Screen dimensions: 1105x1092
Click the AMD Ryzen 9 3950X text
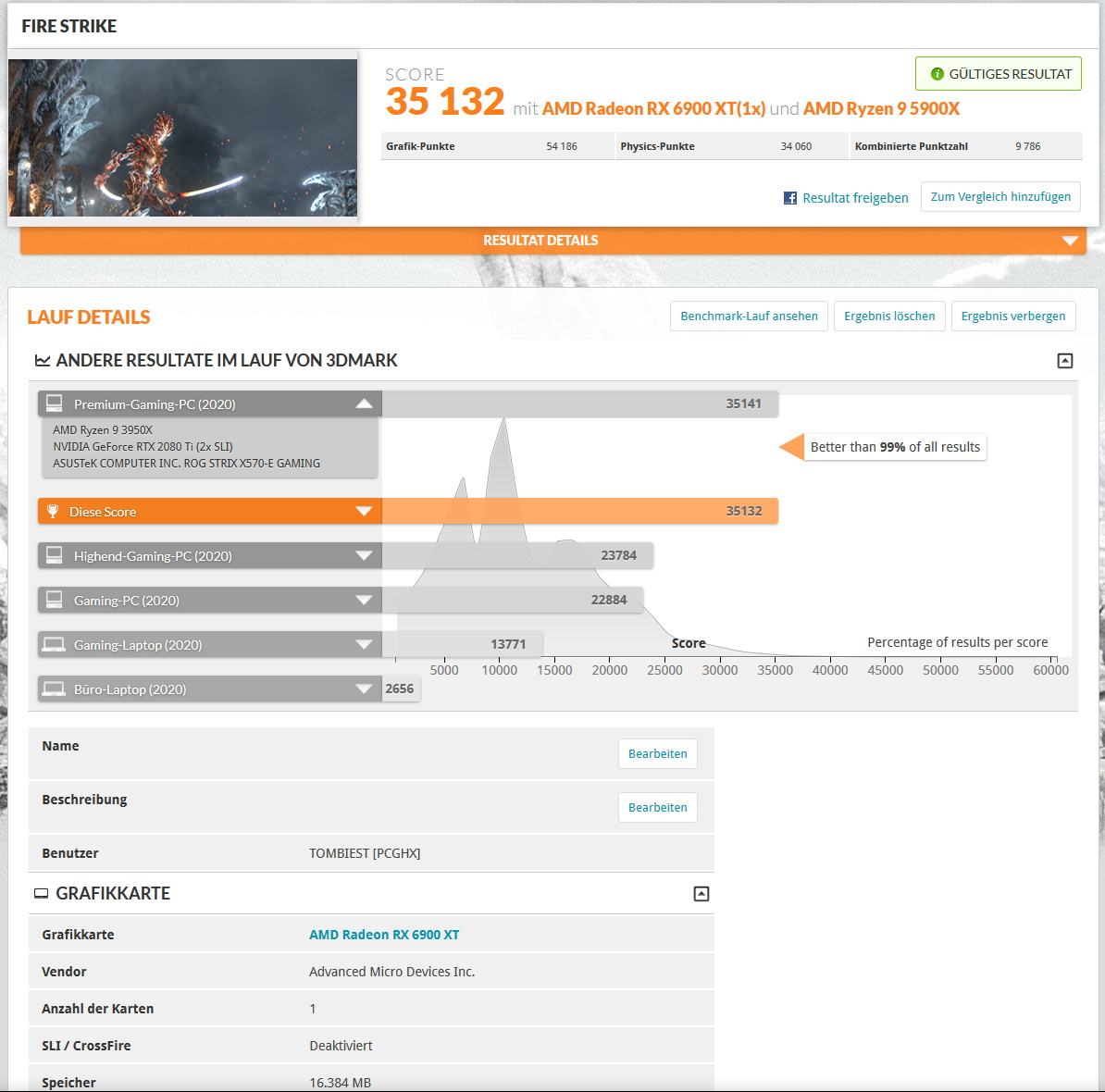click(102, 429)
